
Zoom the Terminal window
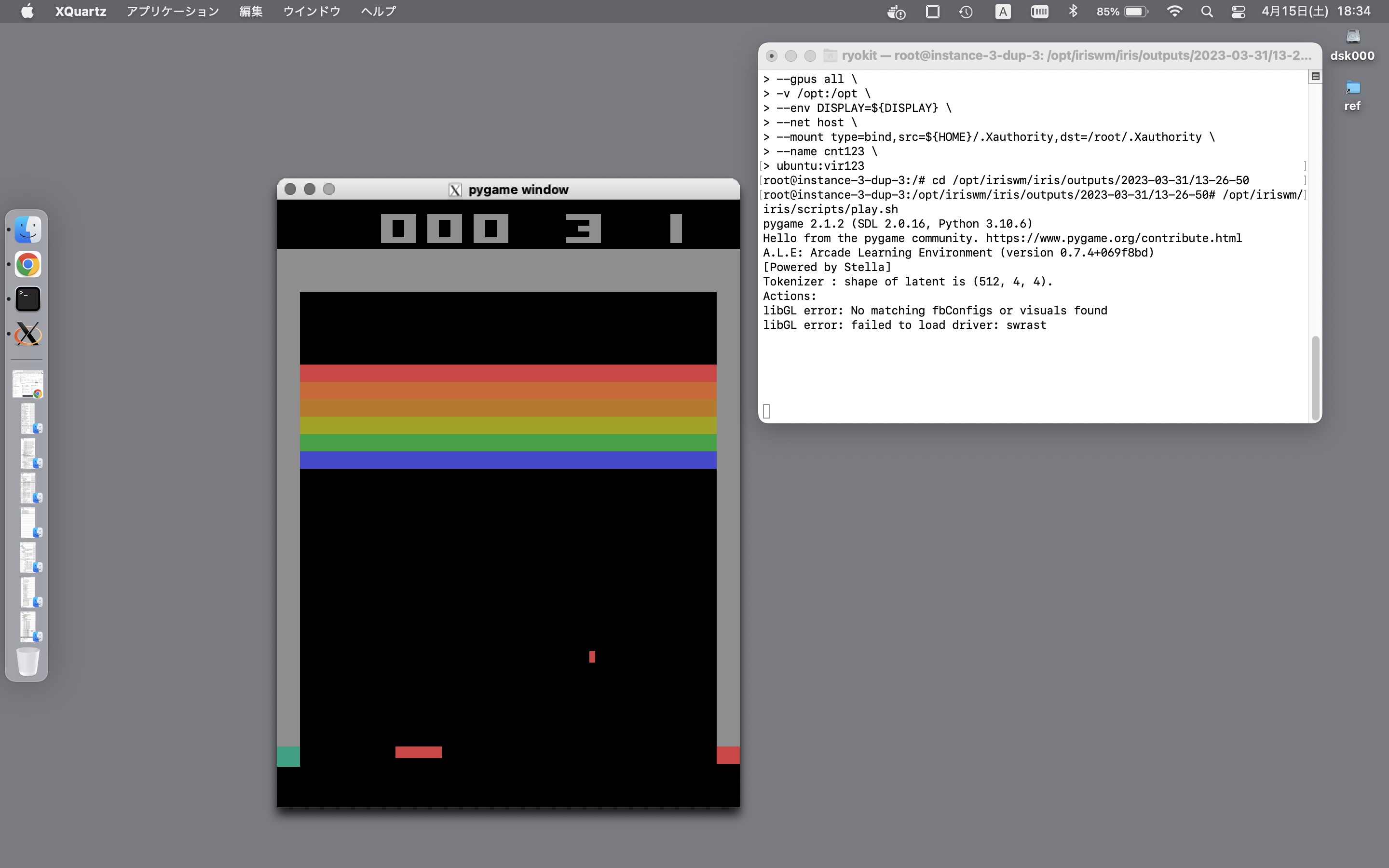810,55
